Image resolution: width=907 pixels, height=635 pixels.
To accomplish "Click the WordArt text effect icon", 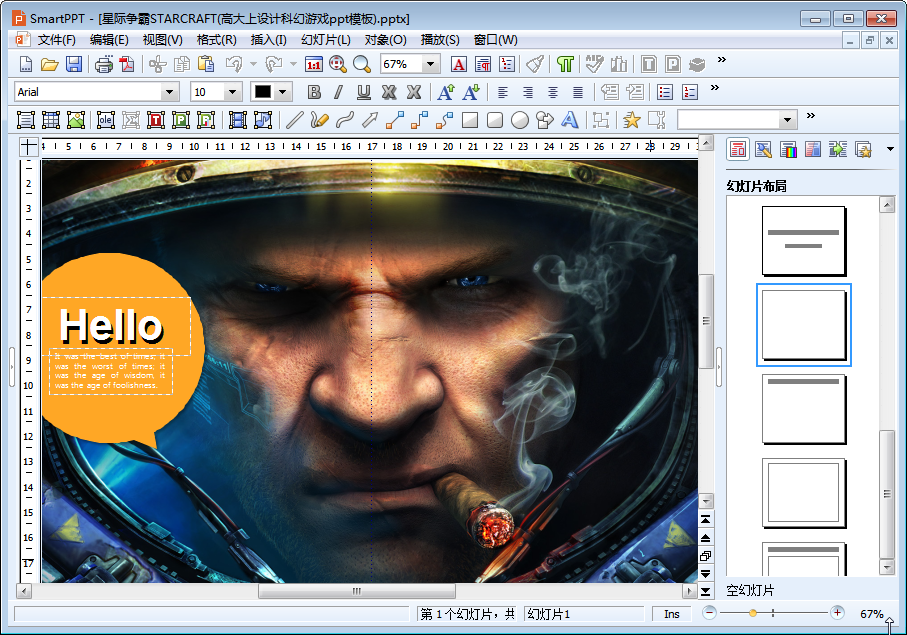I will [x=570, y=120].
